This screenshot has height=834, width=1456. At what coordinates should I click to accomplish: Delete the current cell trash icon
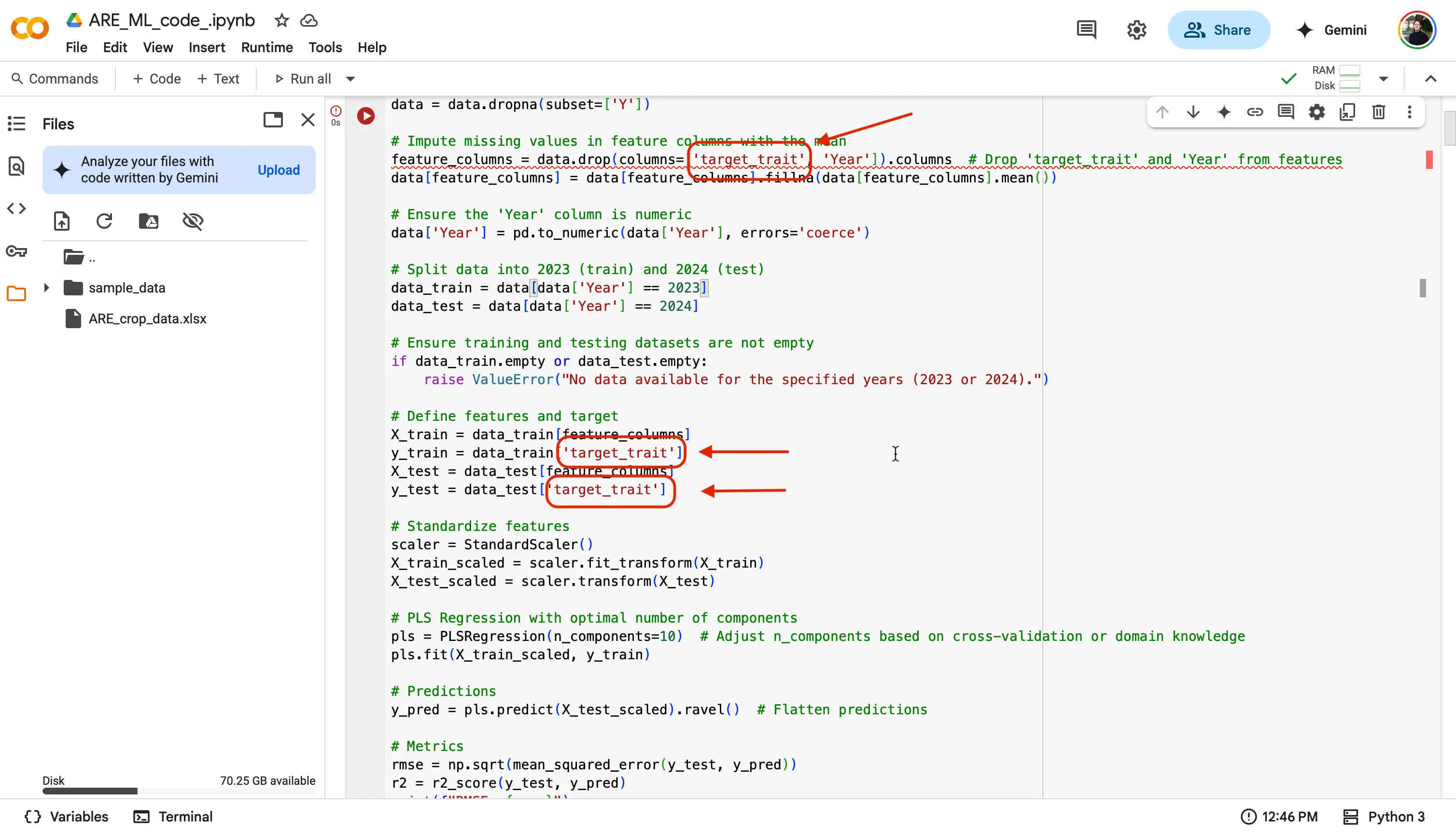click(1379, 111)
